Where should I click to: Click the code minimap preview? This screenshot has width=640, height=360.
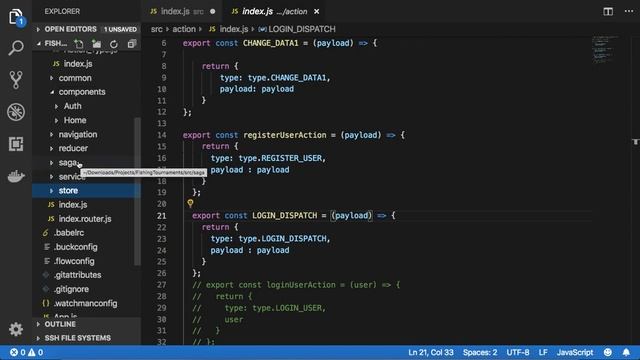(x=605, y=49)
